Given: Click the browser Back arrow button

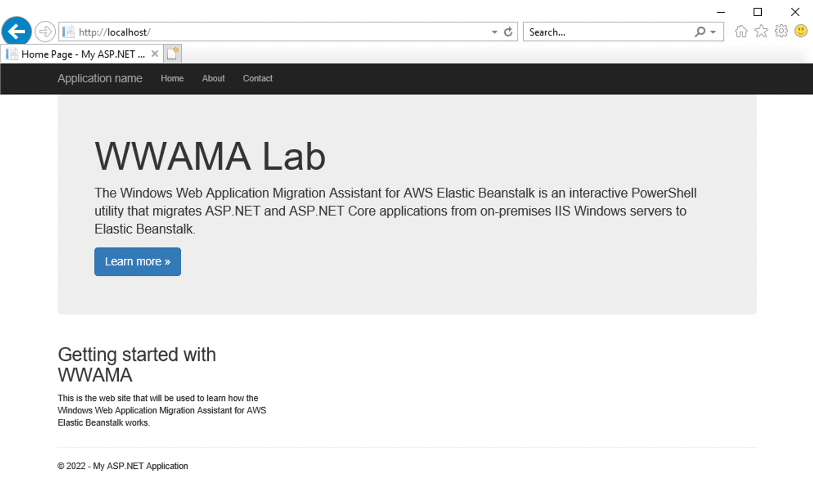Looking at the screenshot, I should tap(17, 32).
